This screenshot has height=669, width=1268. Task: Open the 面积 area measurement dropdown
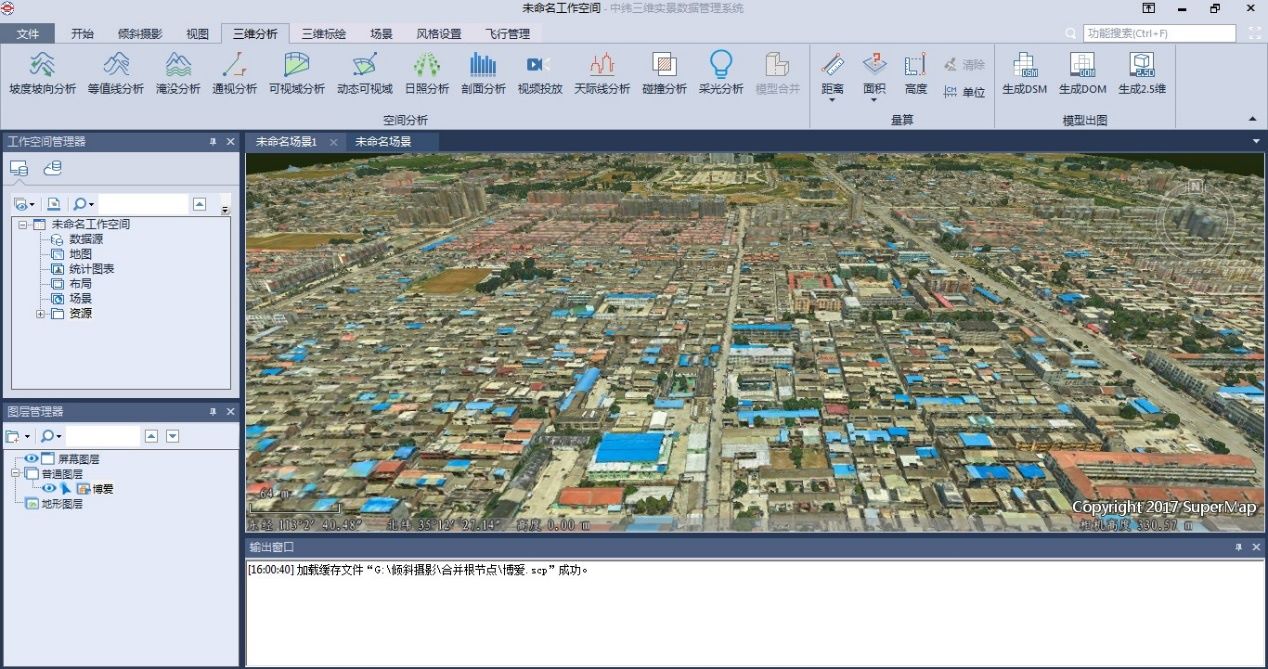(874, 98)
